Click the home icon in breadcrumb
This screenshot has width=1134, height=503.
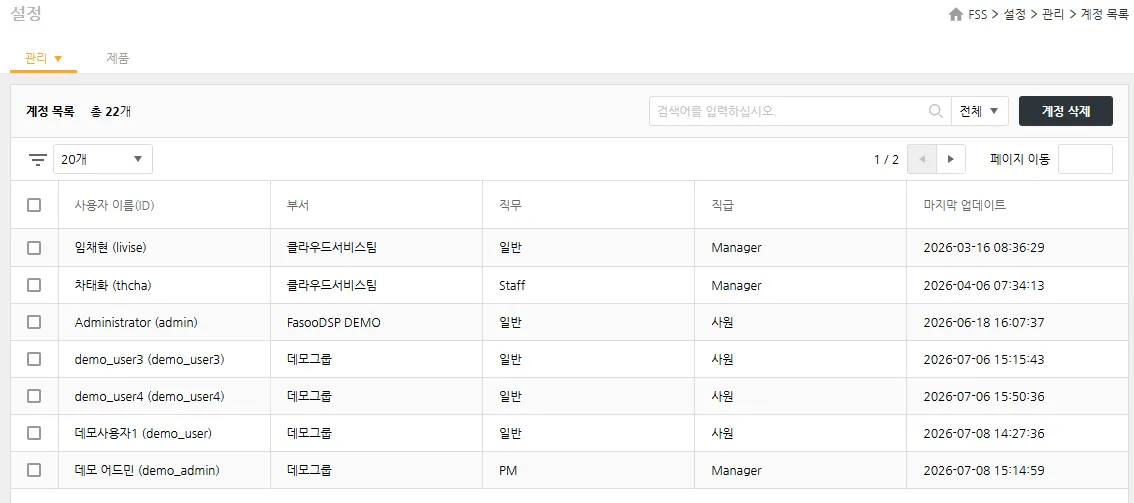click(x=955, y=14)
